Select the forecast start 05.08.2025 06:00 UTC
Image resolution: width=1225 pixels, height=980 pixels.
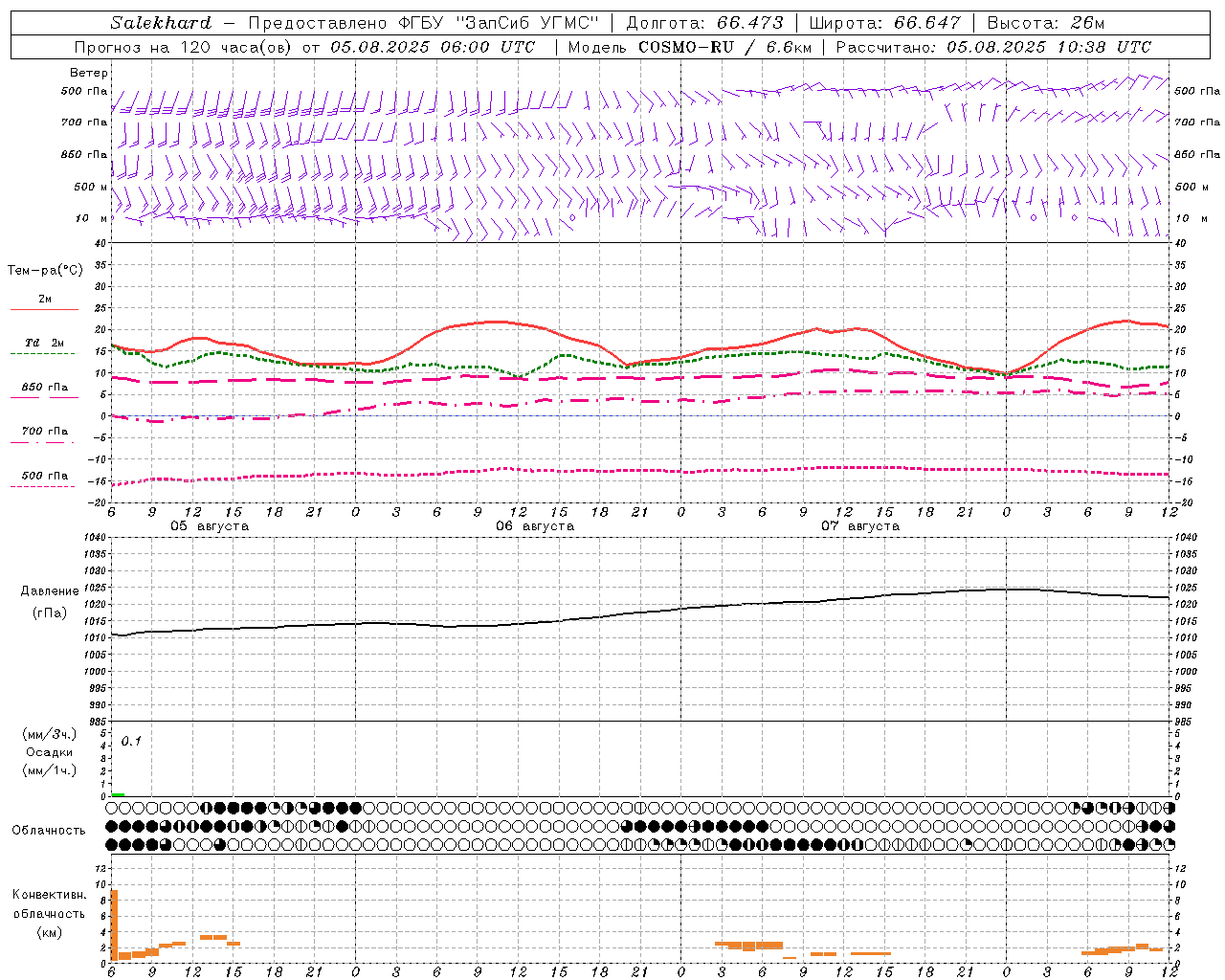point(433,47)
